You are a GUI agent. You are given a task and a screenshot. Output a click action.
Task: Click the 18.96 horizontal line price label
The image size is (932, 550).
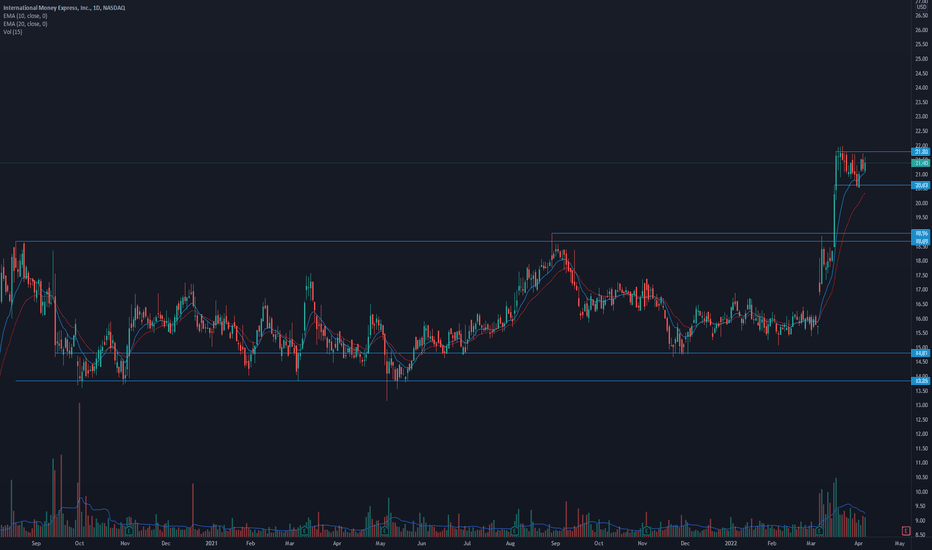coord(921,234)
